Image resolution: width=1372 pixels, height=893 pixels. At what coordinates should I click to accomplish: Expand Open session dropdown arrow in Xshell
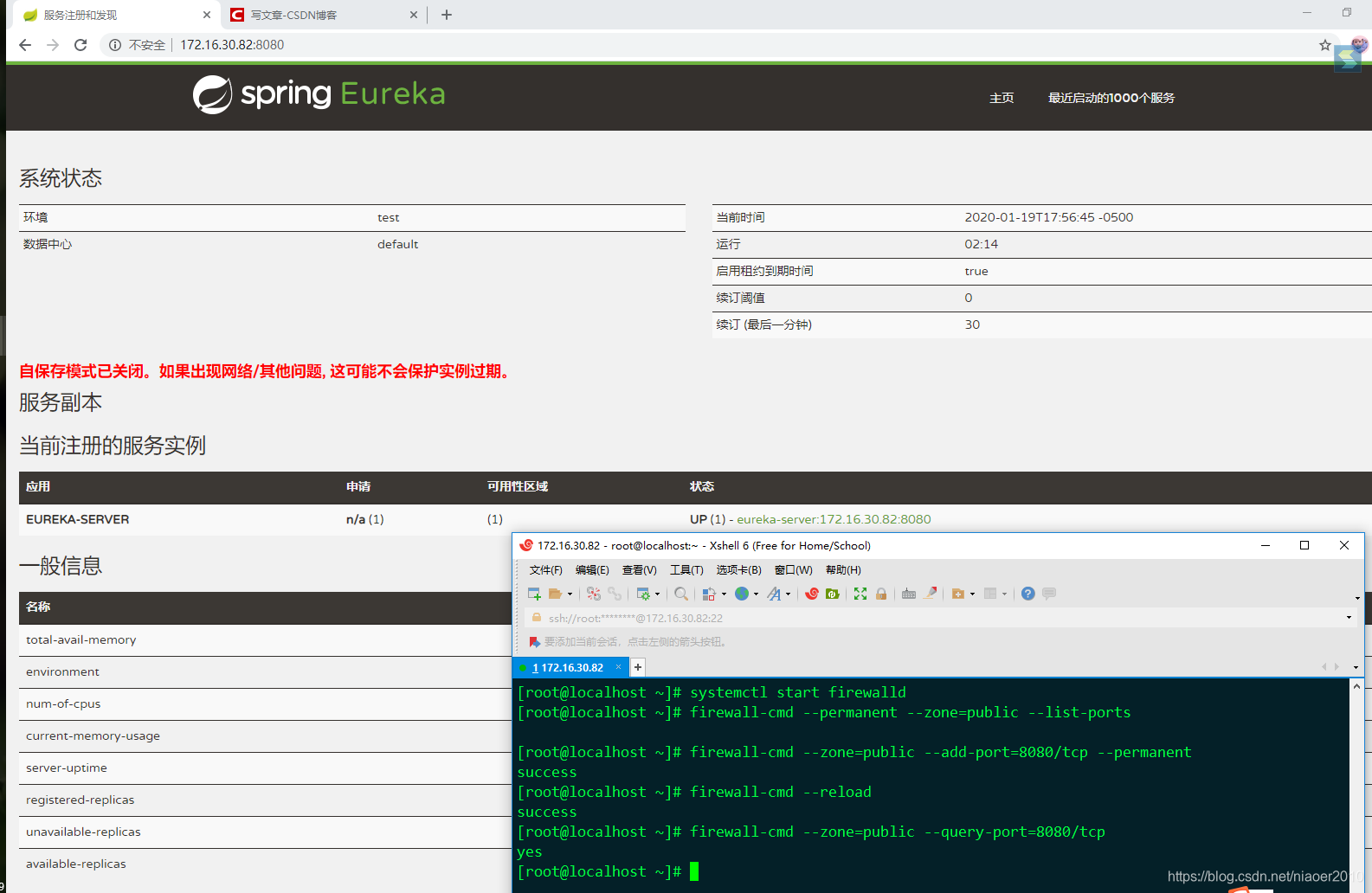pyautogui.click(x=570, y=594)
